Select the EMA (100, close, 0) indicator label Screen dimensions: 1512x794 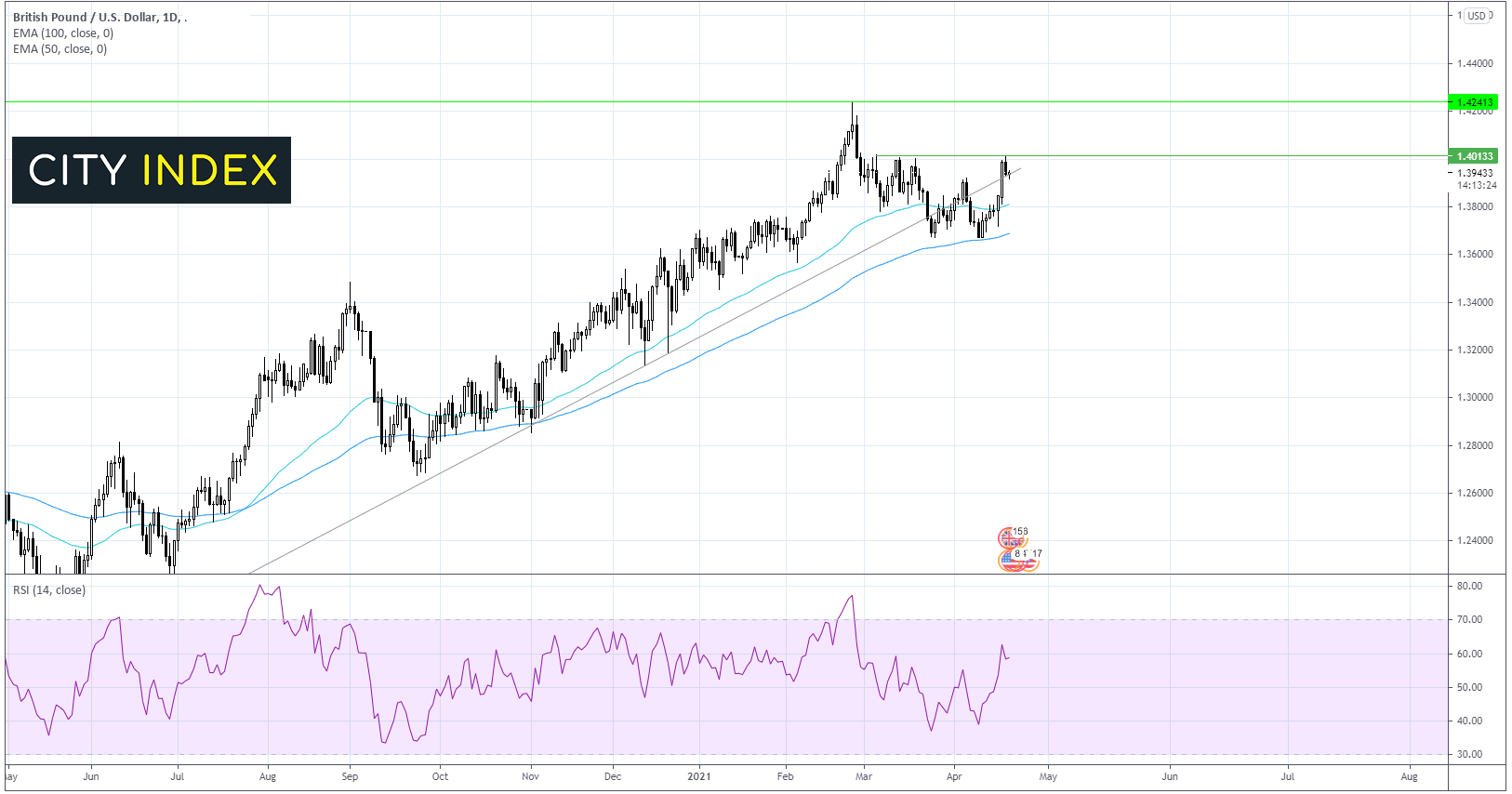[63, 33]
